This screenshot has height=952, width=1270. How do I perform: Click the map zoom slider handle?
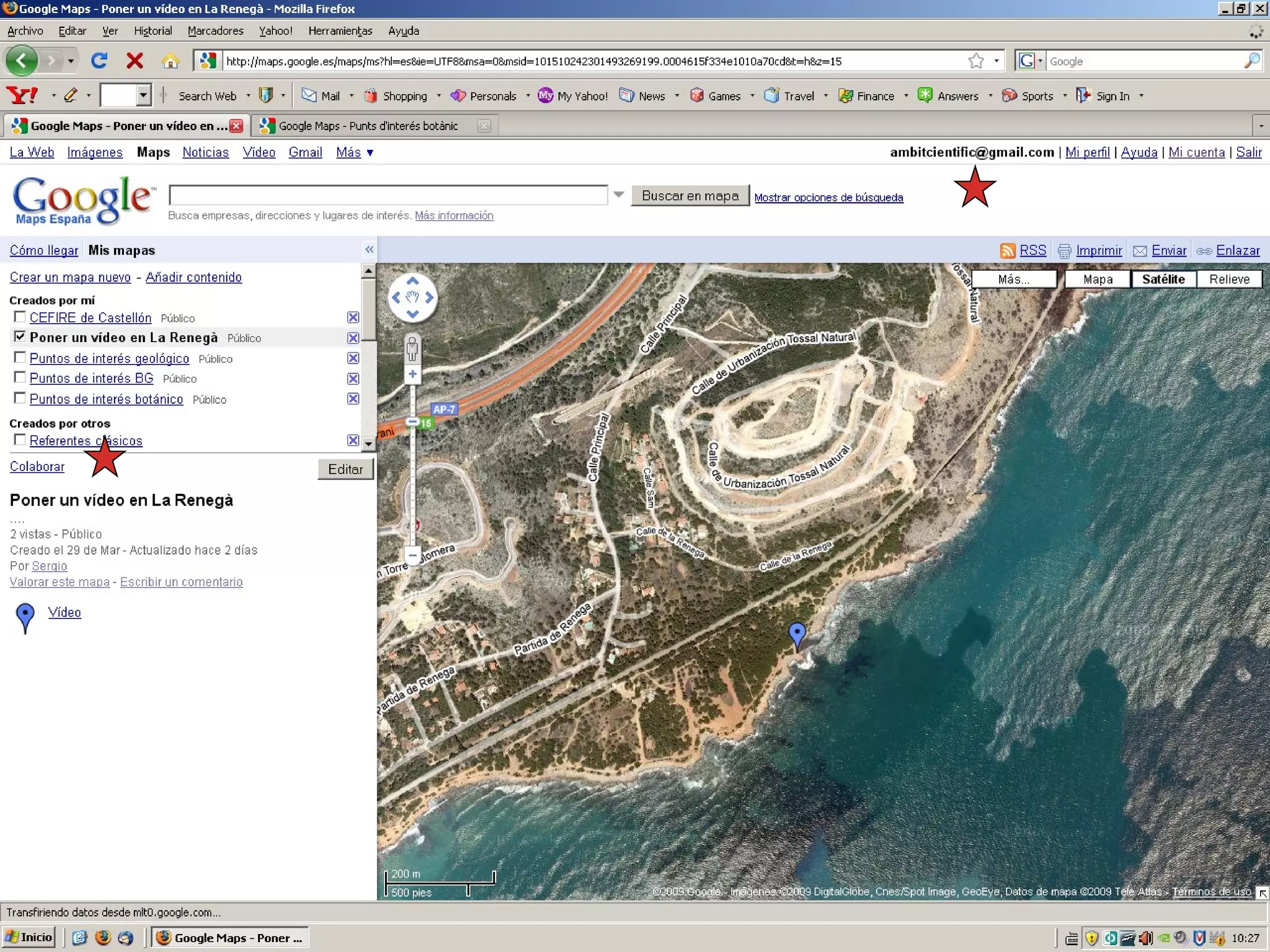click(412, 421)
